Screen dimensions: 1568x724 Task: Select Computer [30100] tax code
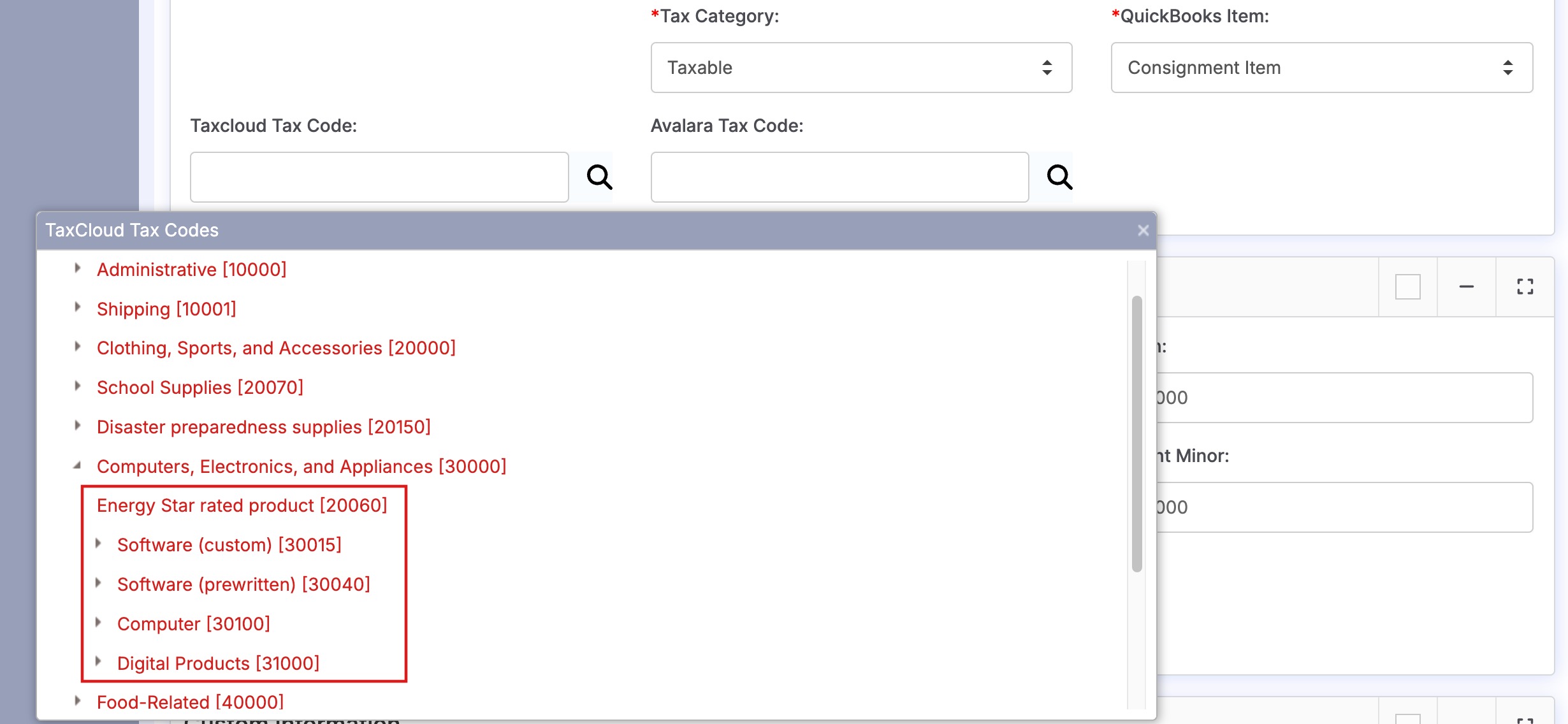193,624
